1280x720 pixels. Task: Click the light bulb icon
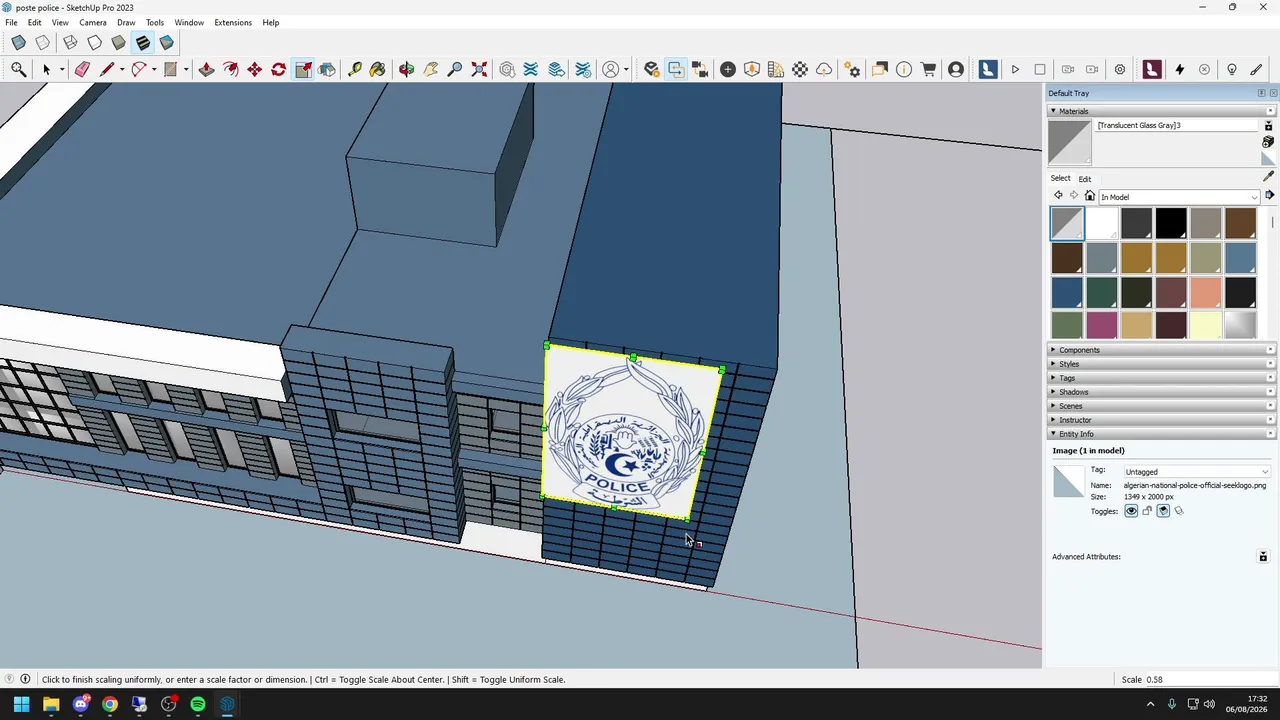(x=1232, y=69)
